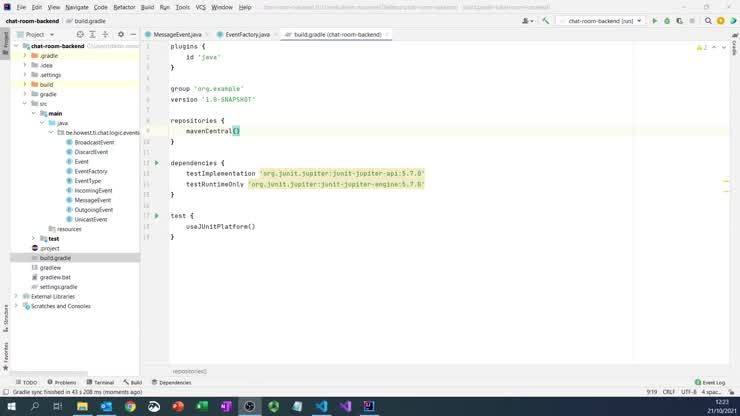Open UnicastEvent class in tree

click(x=91, y=219)
